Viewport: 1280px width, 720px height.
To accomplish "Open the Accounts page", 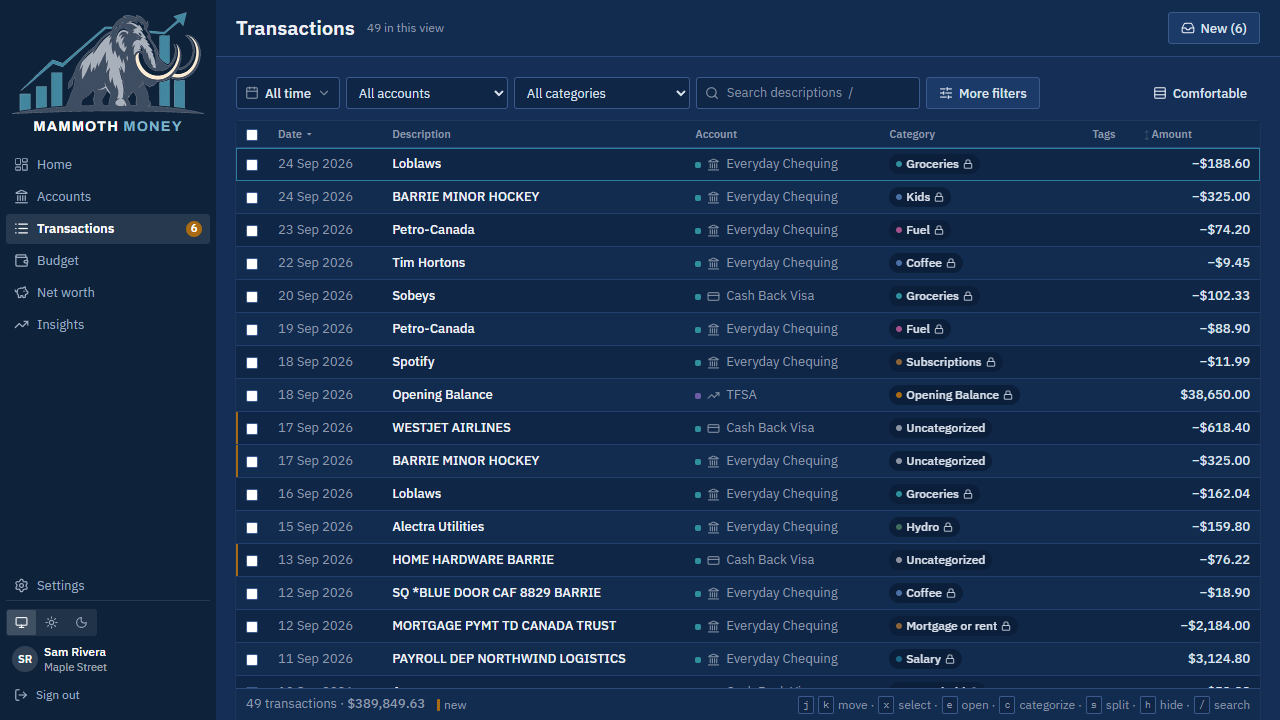I will 108,197.
